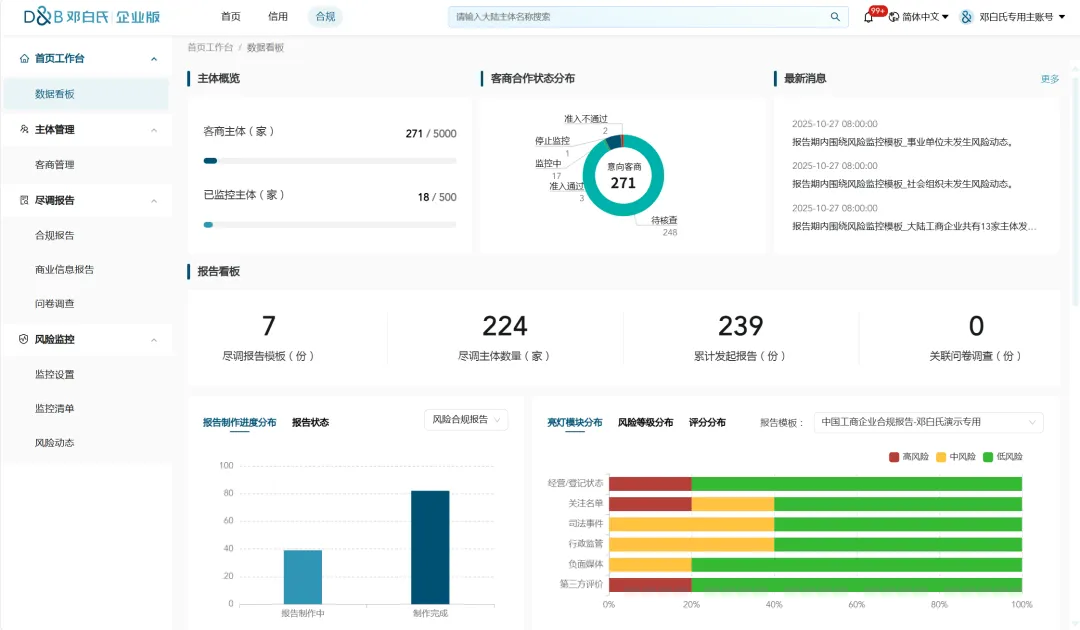This screenshot has width=1080, height=630.
Task: Click the 监控中 17 donut label
Action: click(x=550, y=169)
